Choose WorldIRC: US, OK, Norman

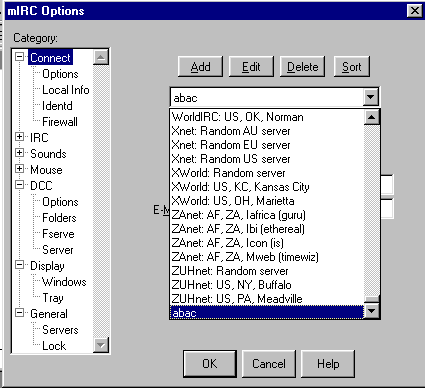click(267, 117)
